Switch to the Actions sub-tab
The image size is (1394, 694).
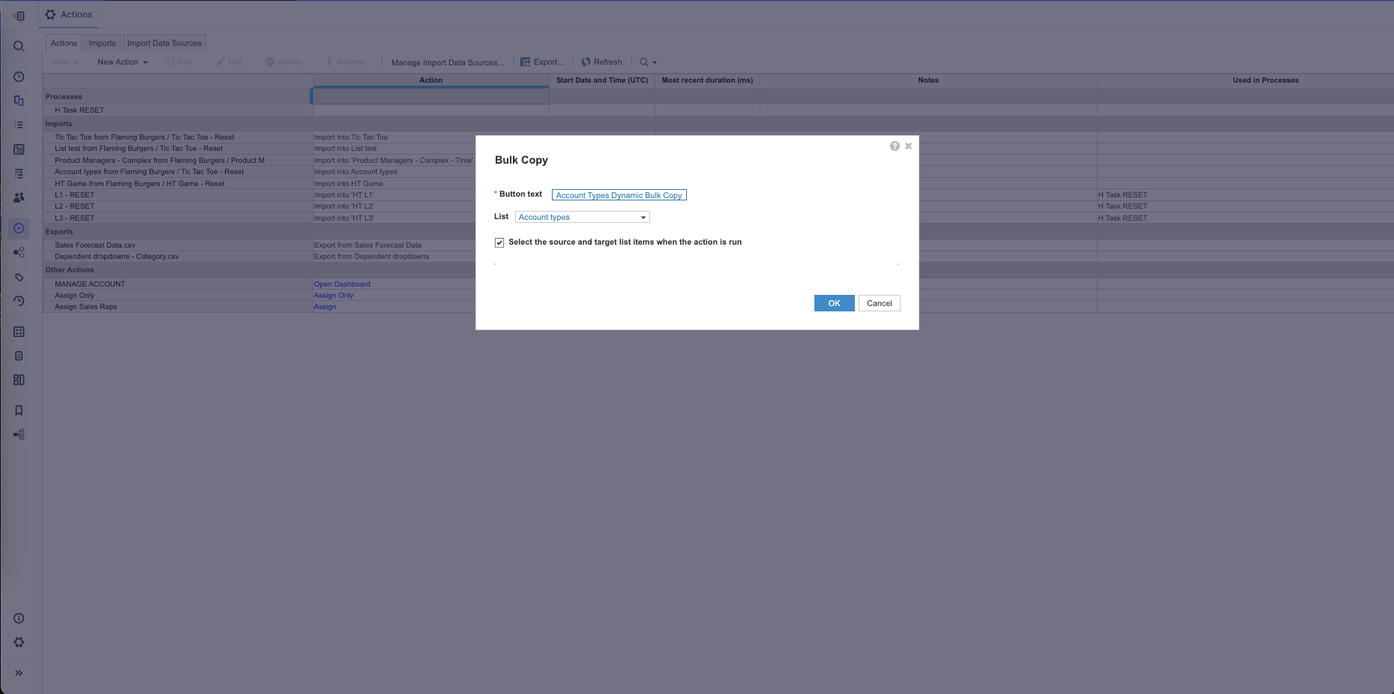pyautogui.click(x=64, y=43)
